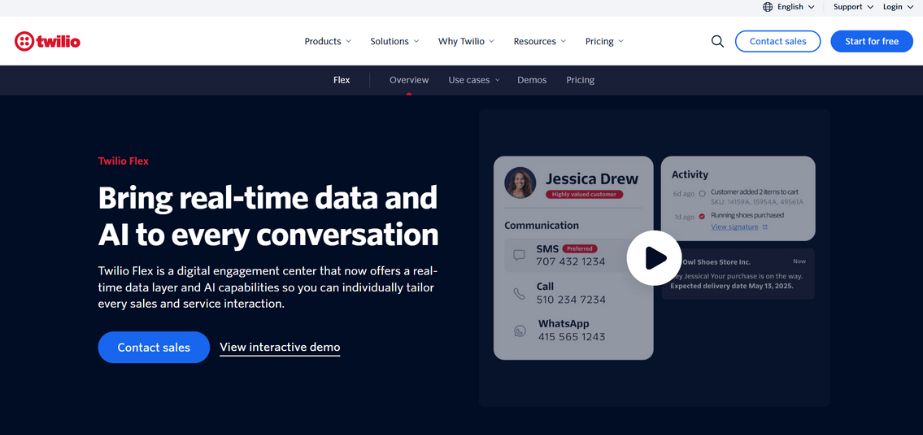Screen dimensions: 923x435
Task: Click the globe language icon
Action: (768, 7)
